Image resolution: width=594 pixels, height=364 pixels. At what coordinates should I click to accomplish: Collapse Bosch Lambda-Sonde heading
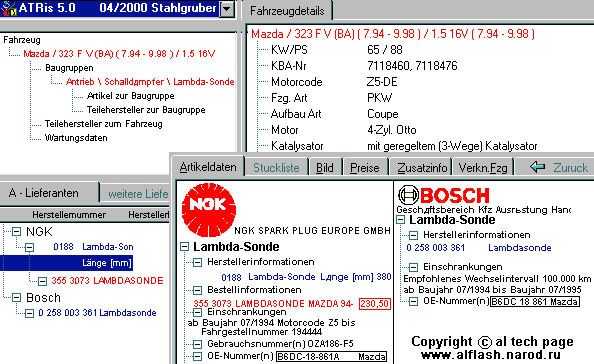(400, 220)
